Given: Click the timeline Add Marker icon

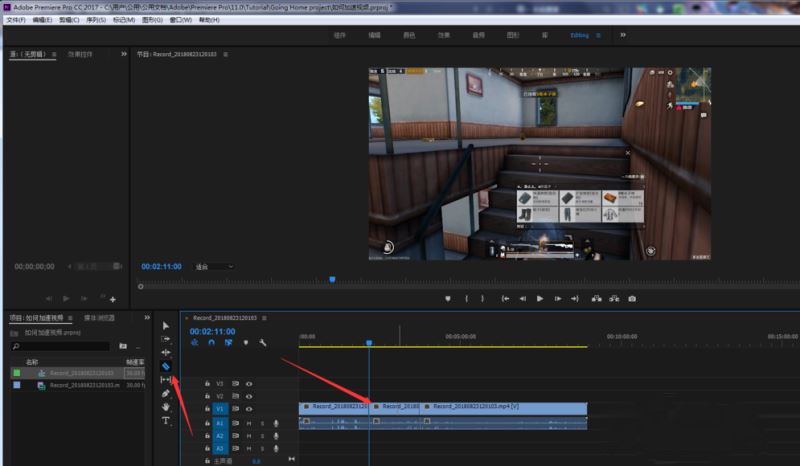Looking at the screenshot, I should point(246,343).
